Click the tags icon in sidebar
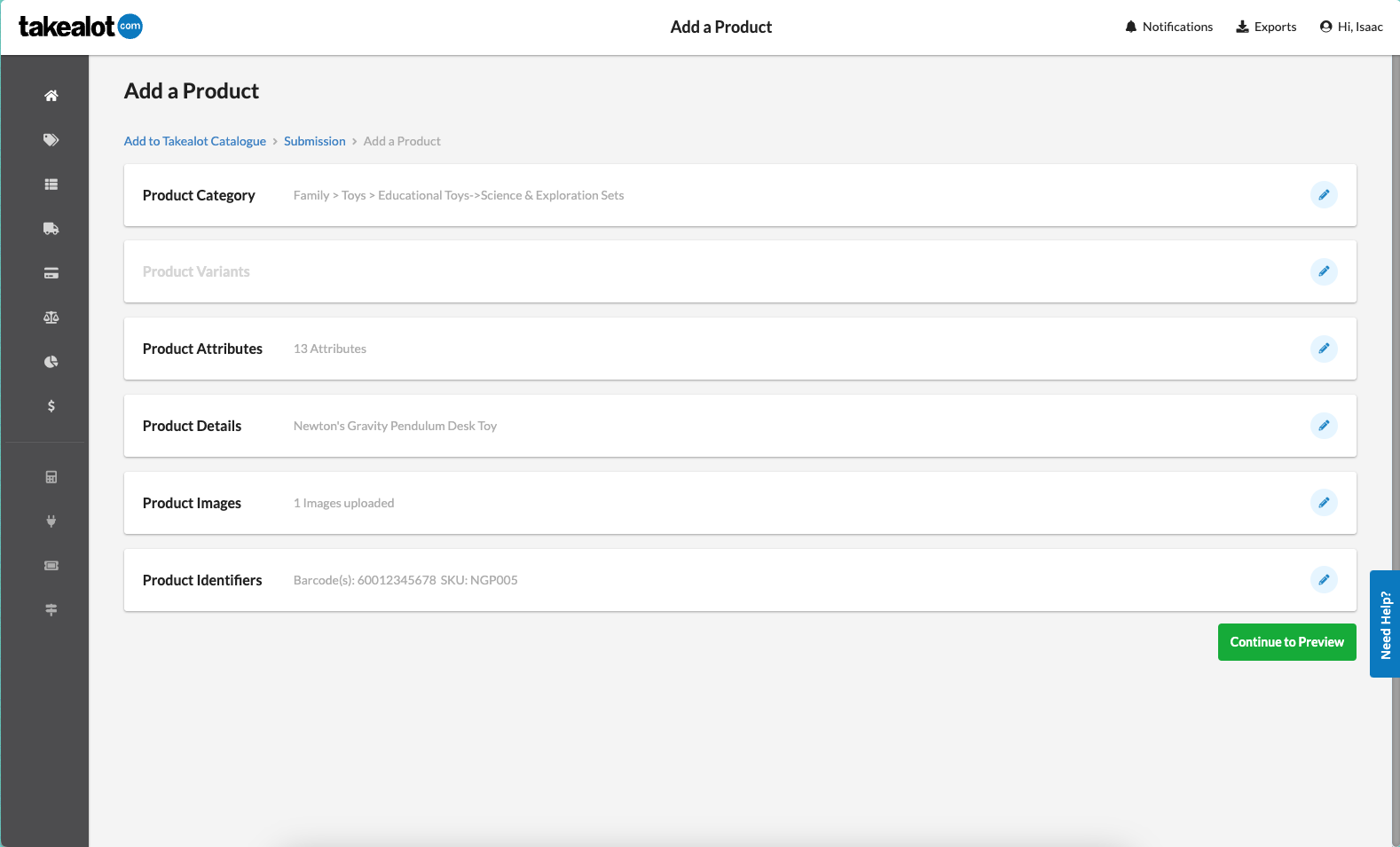 (51, 140)
